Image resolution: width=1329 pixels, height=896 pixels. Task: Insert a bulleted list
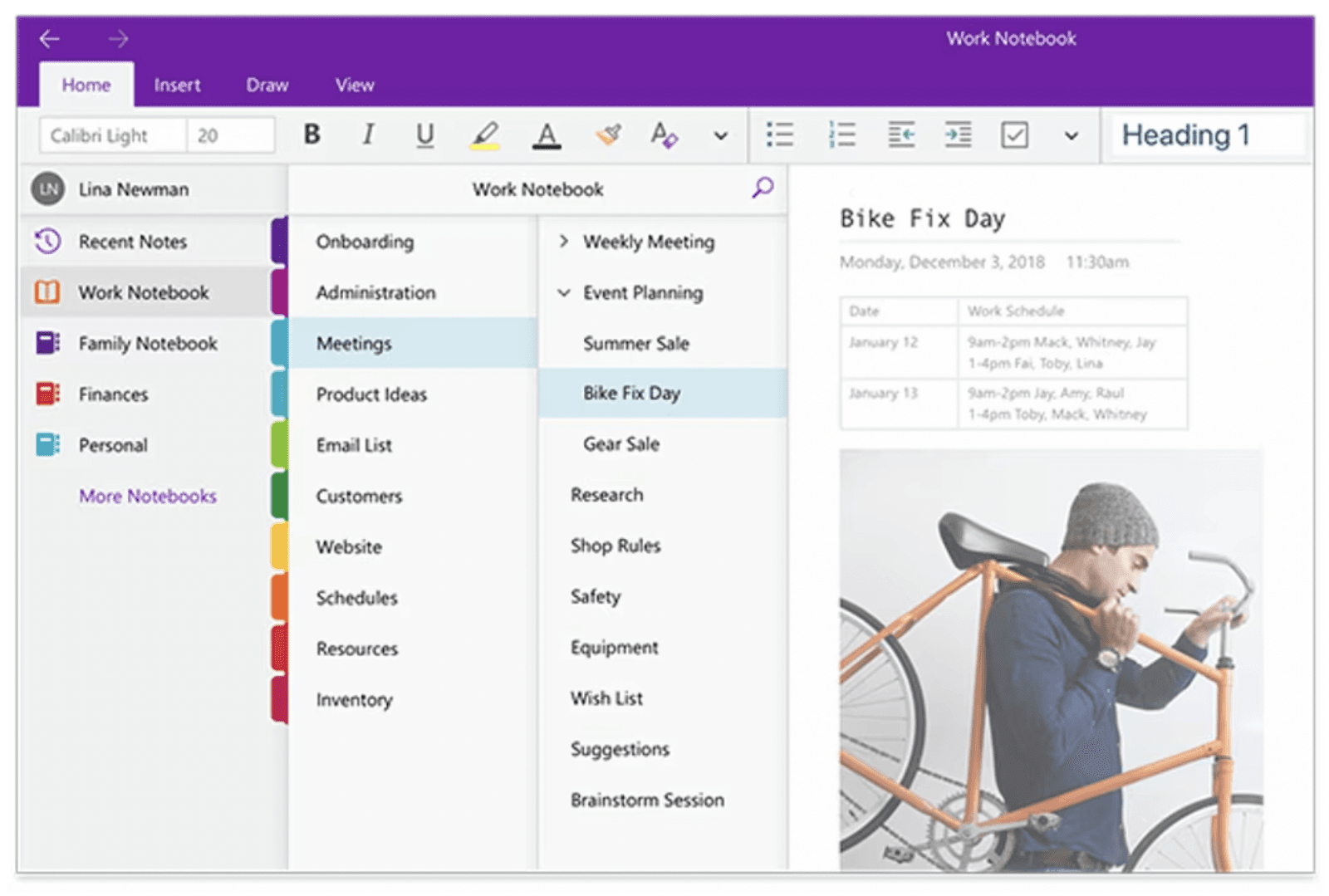(x=779, y=135)
